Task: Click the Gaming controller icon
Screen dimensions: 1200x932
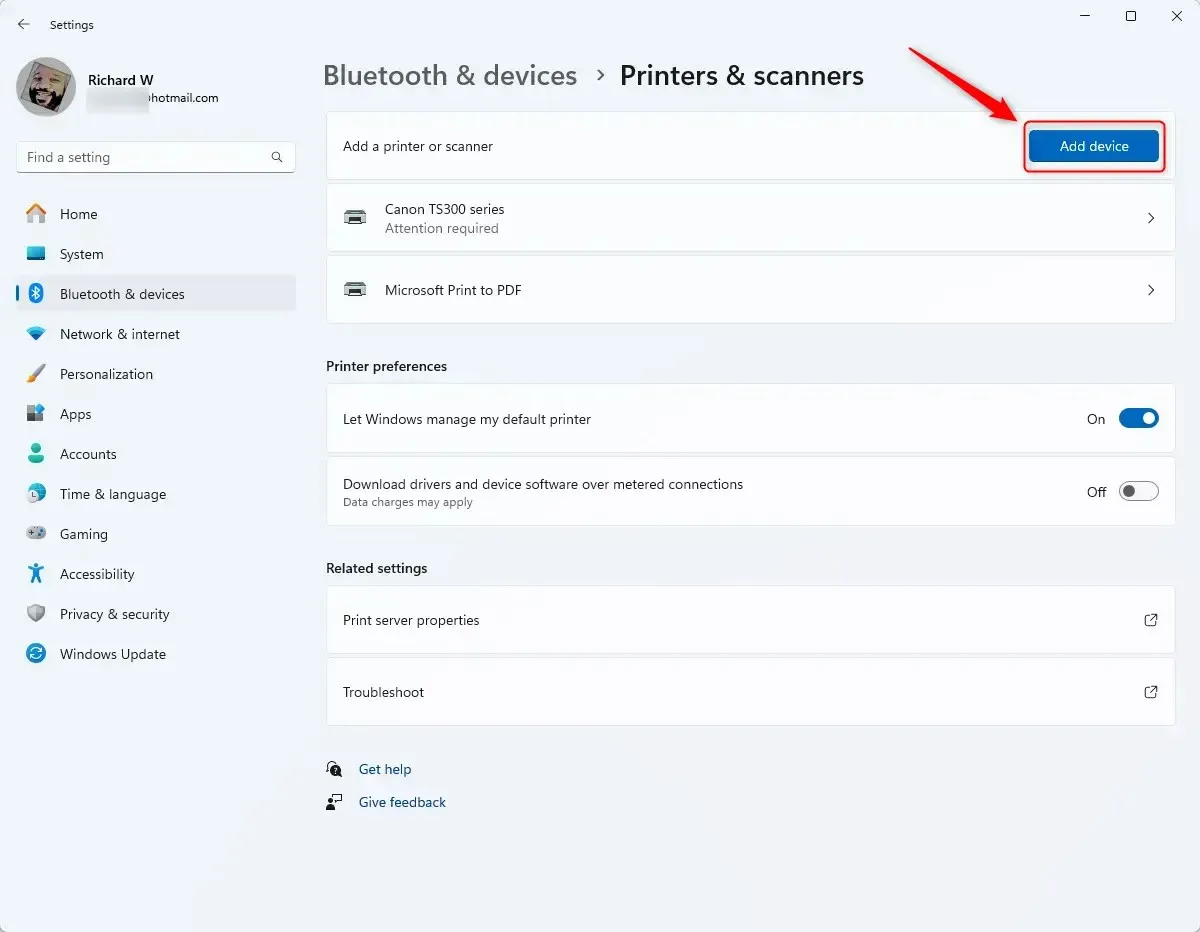Action: 36,534
